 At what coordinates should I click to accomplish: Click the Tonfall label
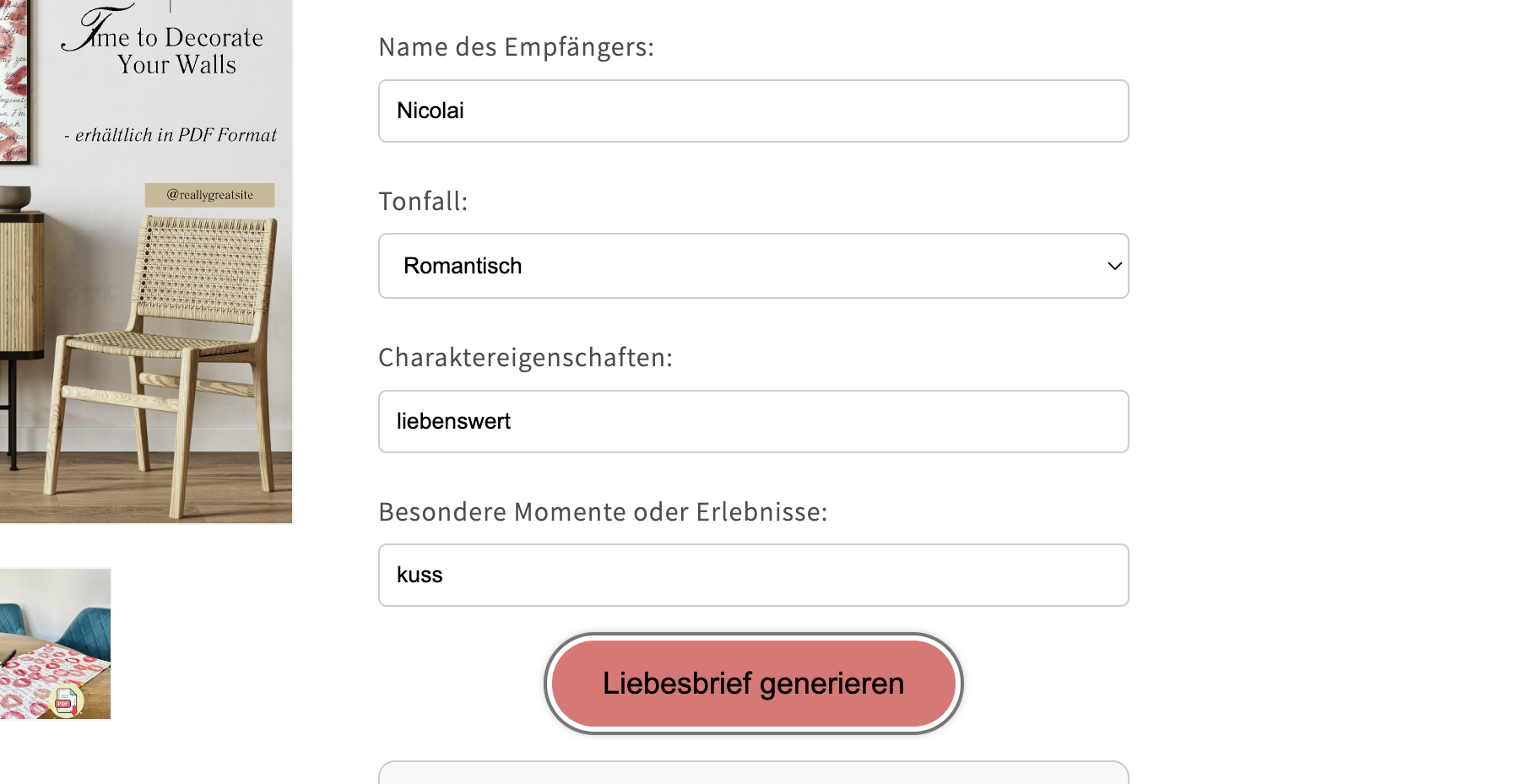(x=423, y=201)
